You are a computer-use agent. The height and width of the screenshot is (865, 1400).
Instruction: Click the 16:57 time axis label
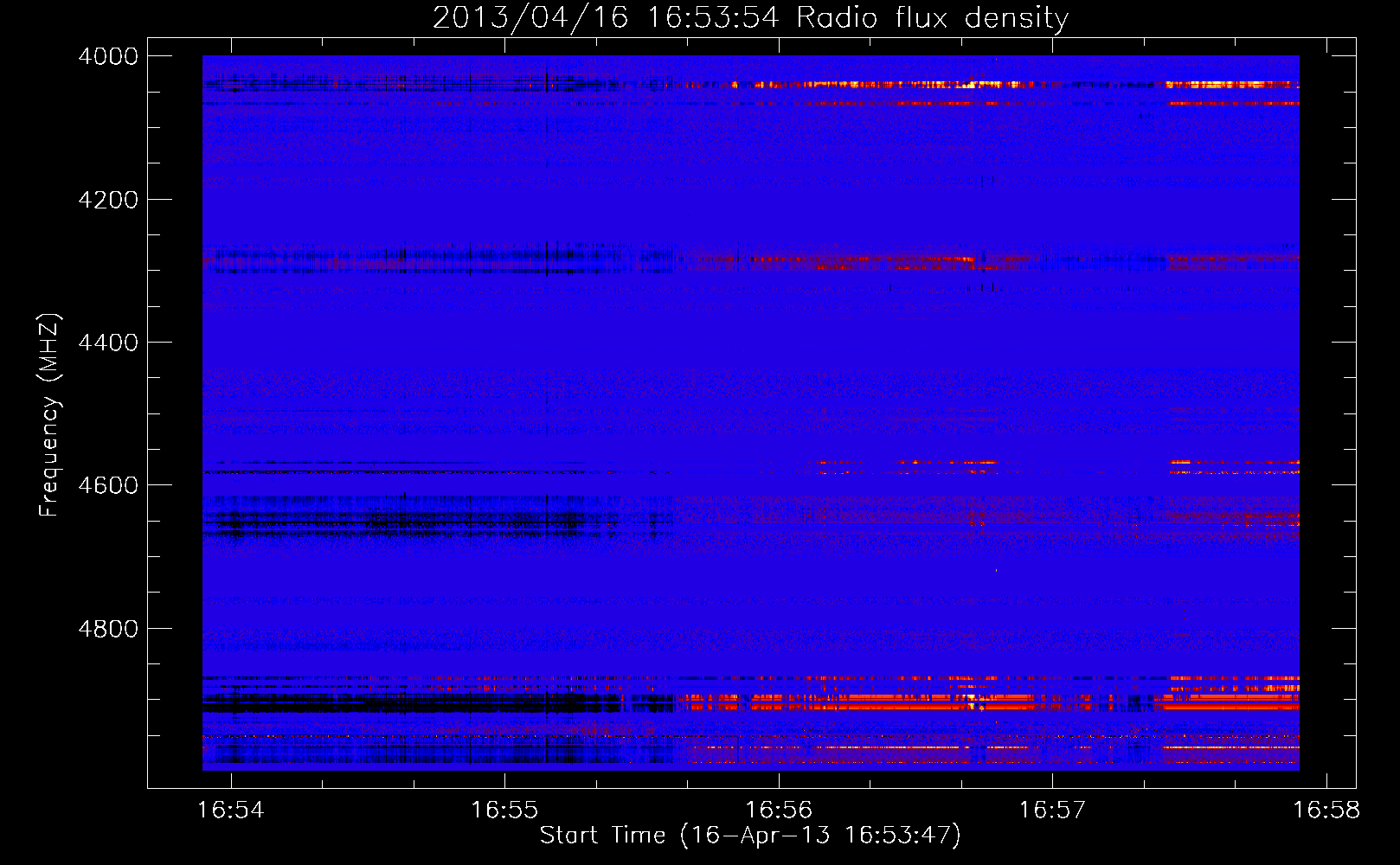point(1052,811)
